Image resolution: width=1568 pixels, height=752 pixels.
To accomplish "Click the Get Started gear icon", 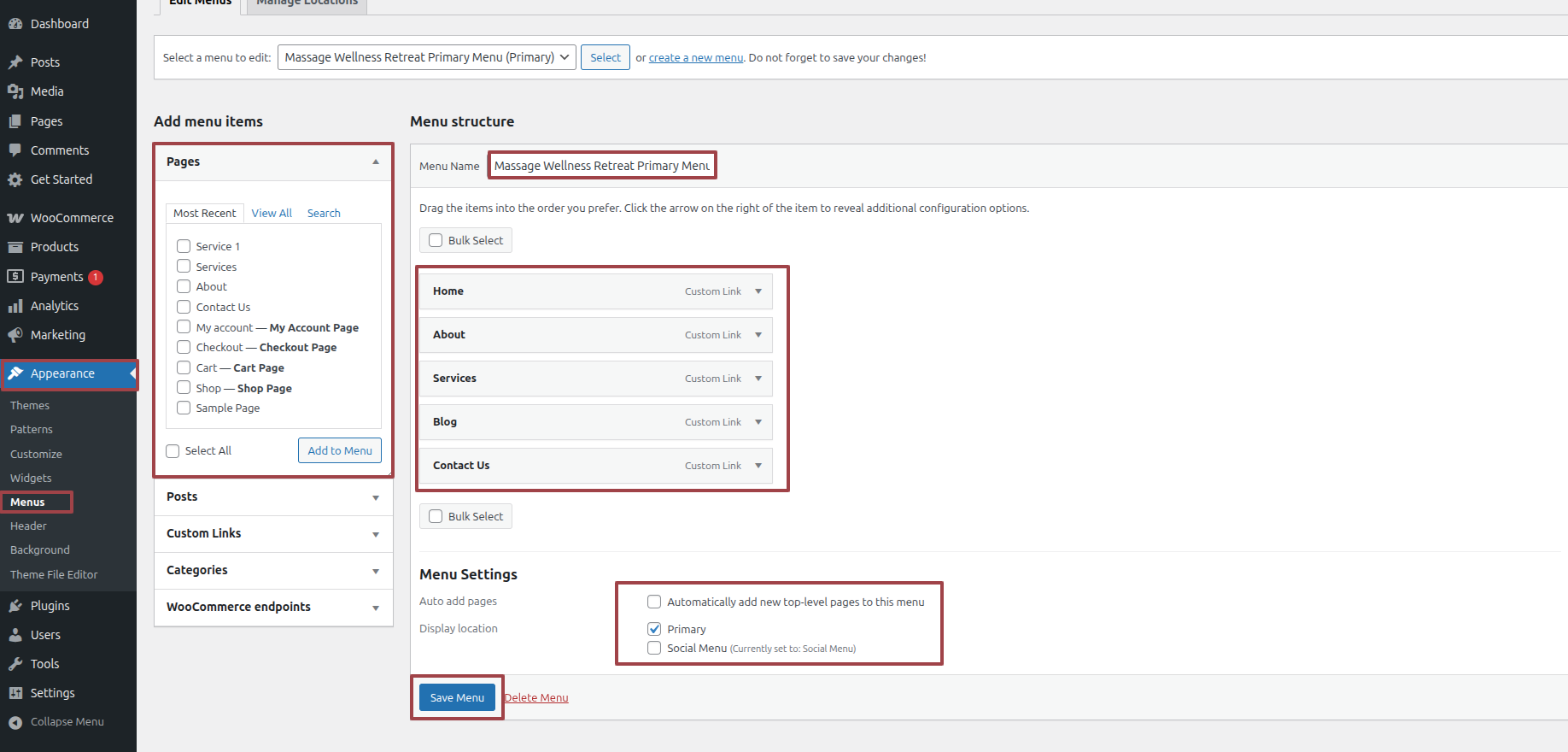I will [15, 179].
